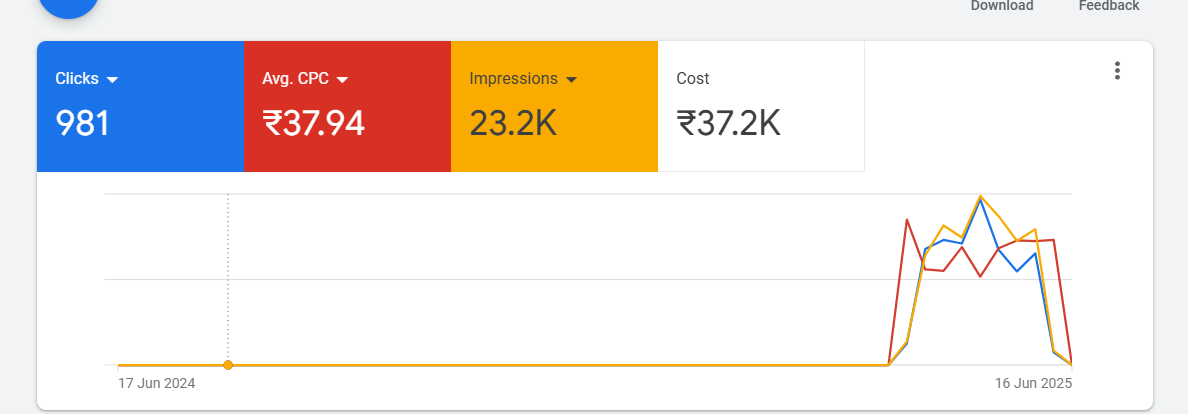Click the Download button
The height and width of the screenshot is (414, 1188).
[x=1002, y=6]
